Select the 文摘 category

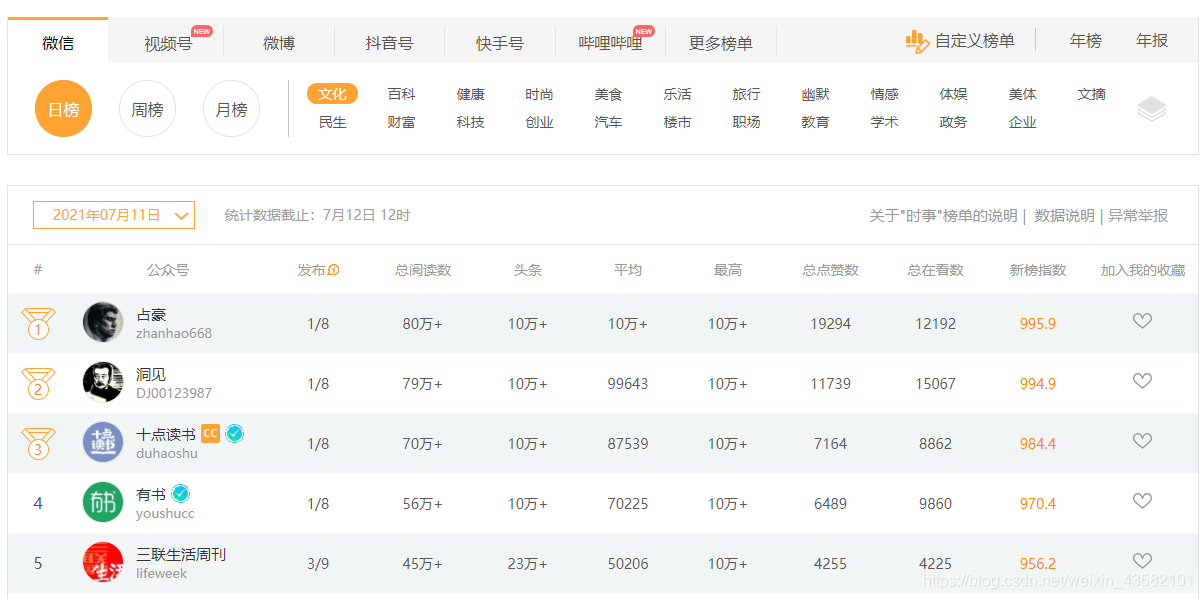(x=1092, y=94)
